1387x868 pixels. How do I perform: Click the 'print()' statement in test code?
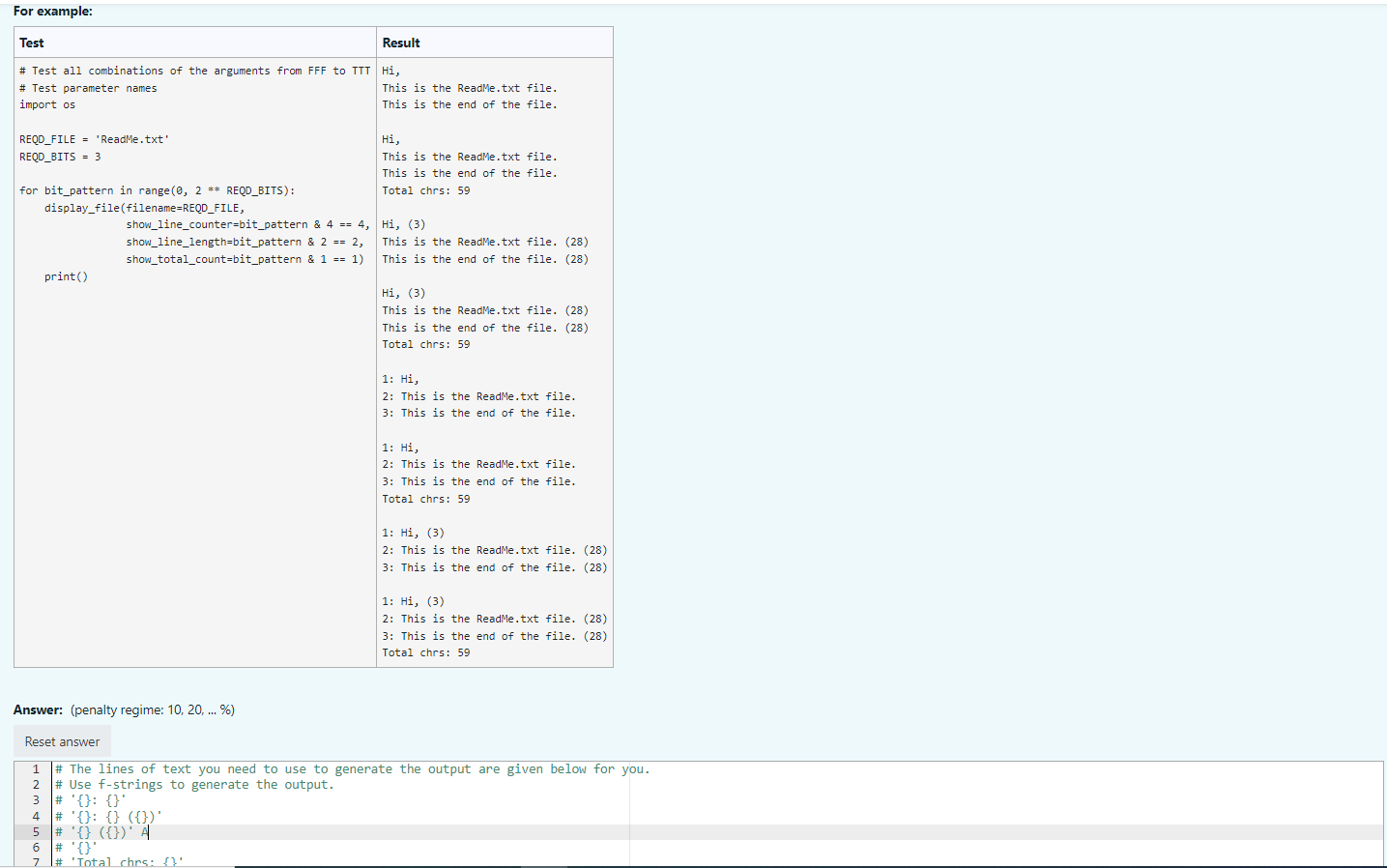64,275
